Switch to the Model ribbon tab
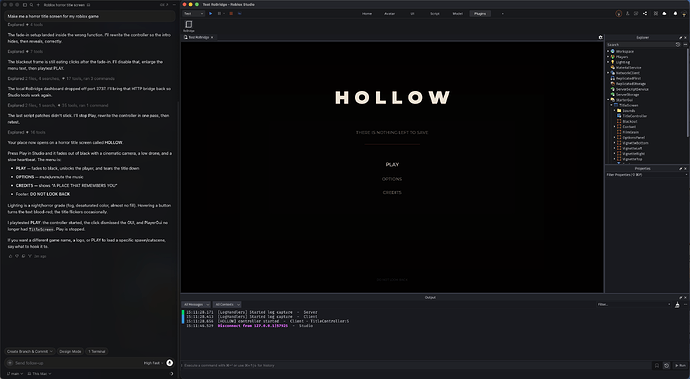This screenshot has width=690, height=379. tap(458, 14)
